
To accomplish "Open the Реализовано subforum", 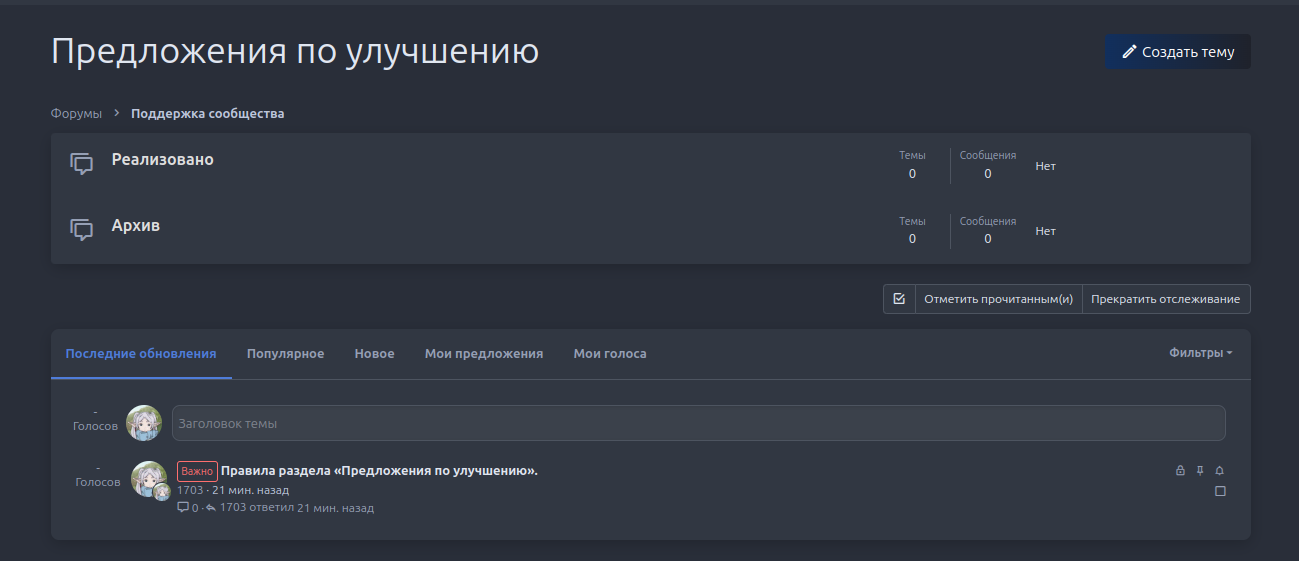I will 162,159.
